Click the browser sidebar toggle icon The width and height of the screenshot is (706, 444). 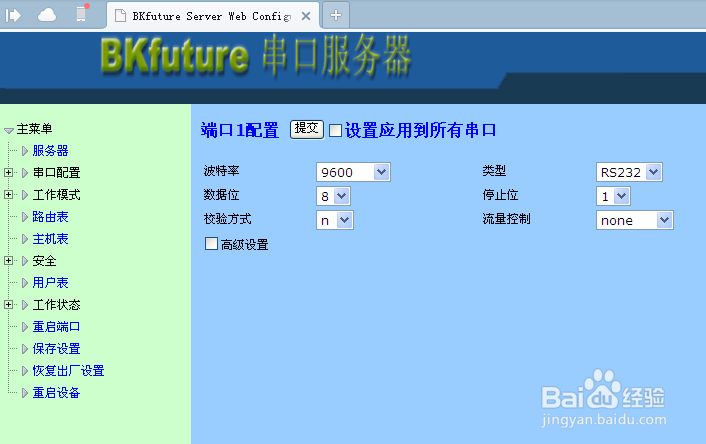[13, 16]
